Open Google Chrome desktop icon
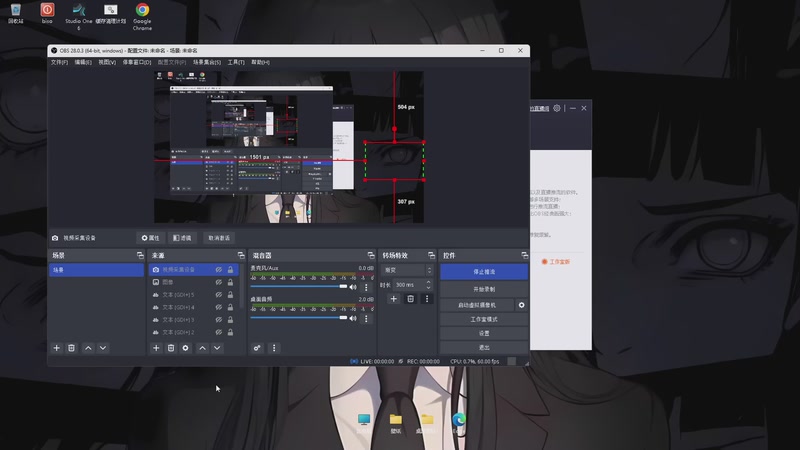This screenshot has width=800, height=450. click(142, 16)
